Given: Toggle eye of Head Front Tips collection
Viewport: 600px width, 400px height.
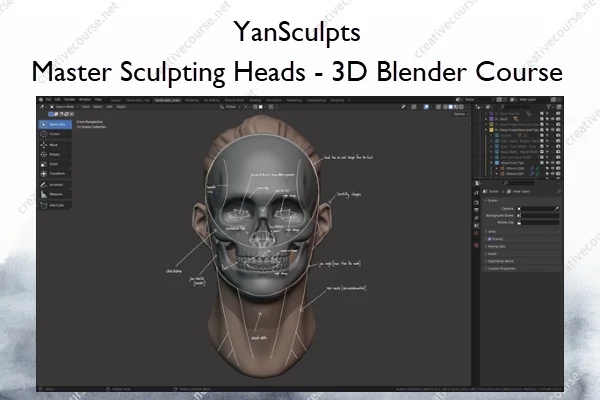Looking at the screenshot, I should 553,163.
